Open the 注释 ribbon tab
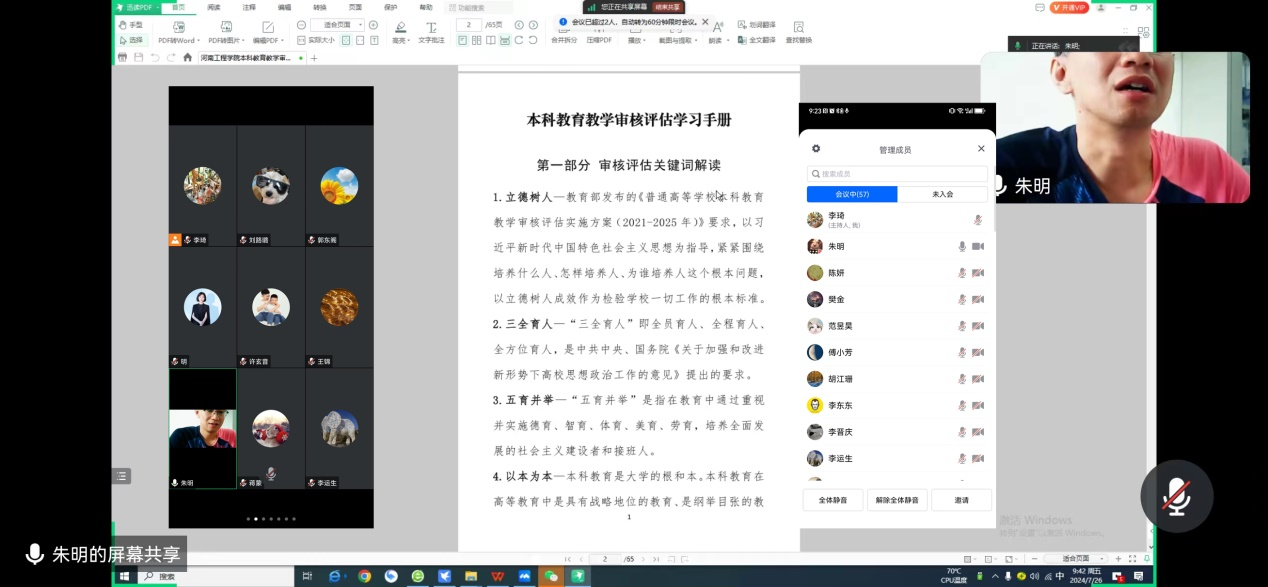This screenshot has height=587, width=1268. (249, 7)
